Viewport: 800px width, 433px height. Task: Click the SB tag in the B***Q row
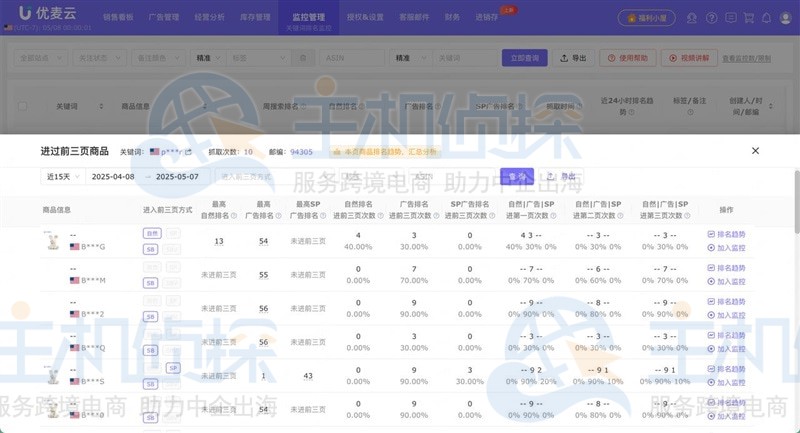tap(151, 350)
